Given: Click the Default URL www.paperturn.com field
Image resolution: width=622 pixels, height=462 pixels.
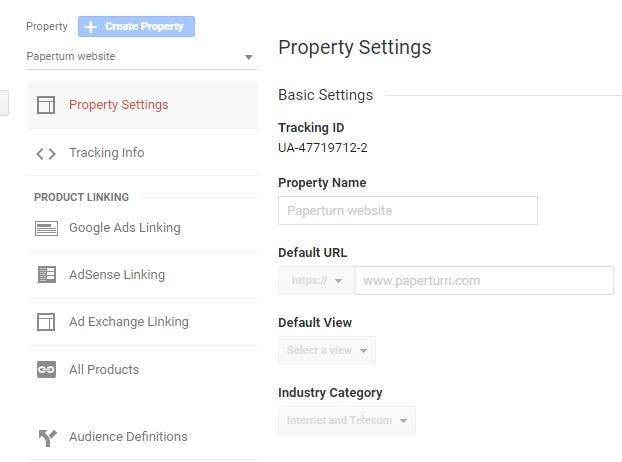Looking at the screenshot, I should pyautogui.click(x=483, y=281).
